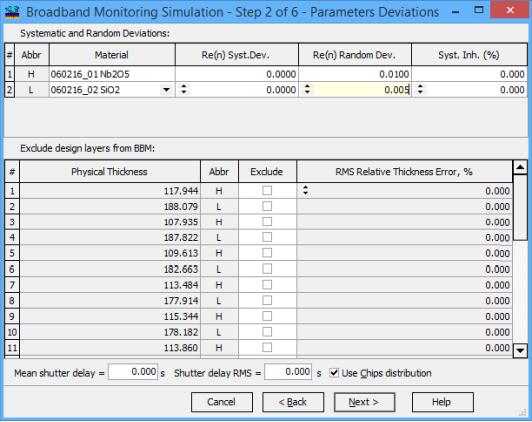Check Exclude box for layer 6
Viewport: 532px width, 422px height.
pos(267,269)
